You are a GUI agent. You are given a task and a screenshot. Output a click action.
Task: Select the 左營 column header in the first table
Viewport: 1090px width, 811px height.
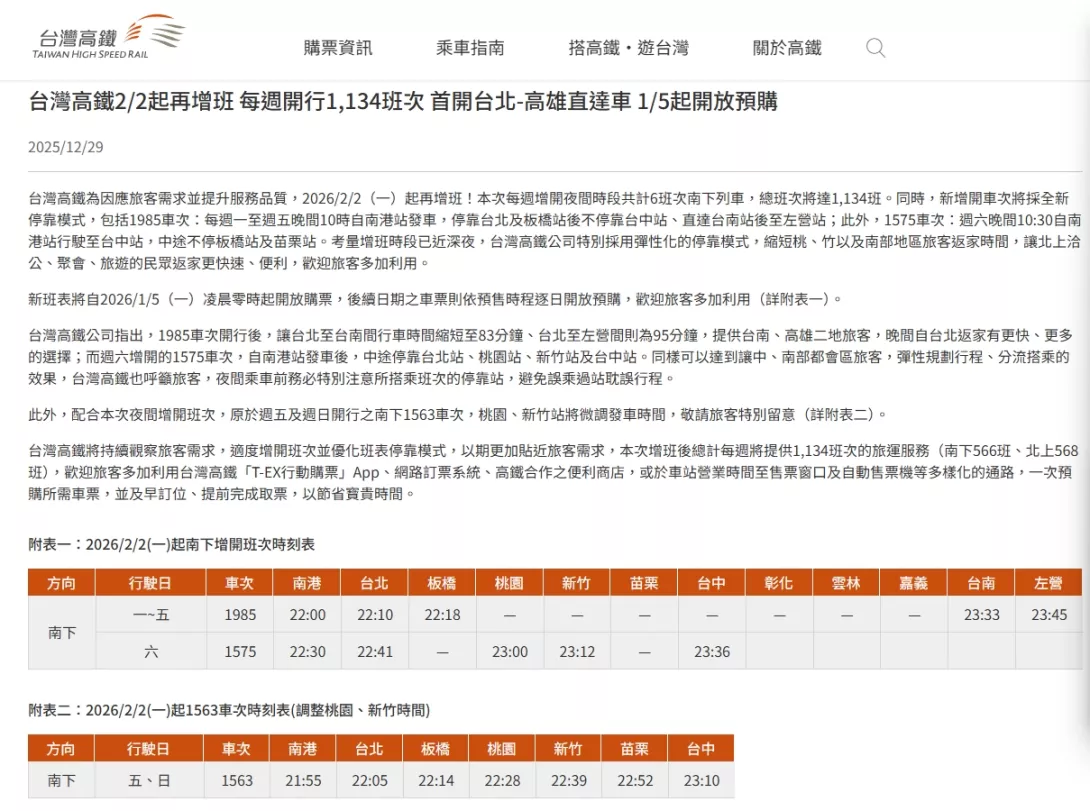pyautogui.click(x=1048, y=582)
